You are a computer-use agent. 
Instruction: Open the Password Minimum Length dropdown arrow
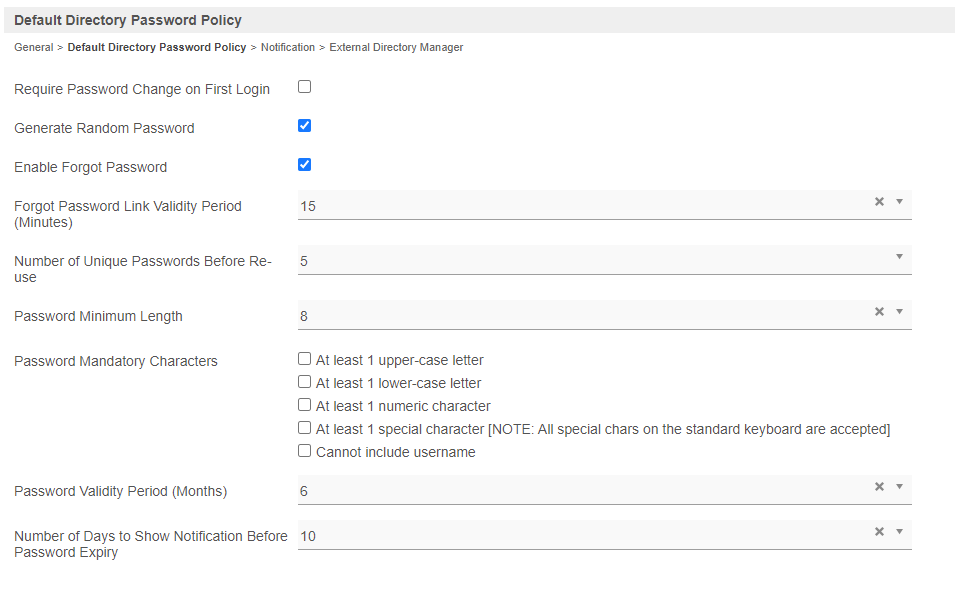coord(899,311)
